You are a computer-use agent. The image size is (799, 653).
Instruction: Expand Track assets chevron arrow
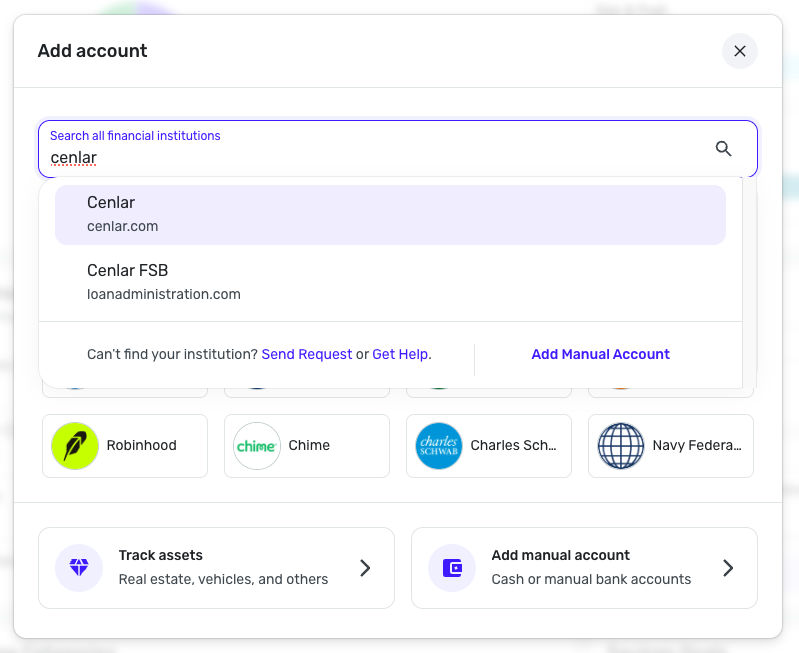[x=365, y=568]
